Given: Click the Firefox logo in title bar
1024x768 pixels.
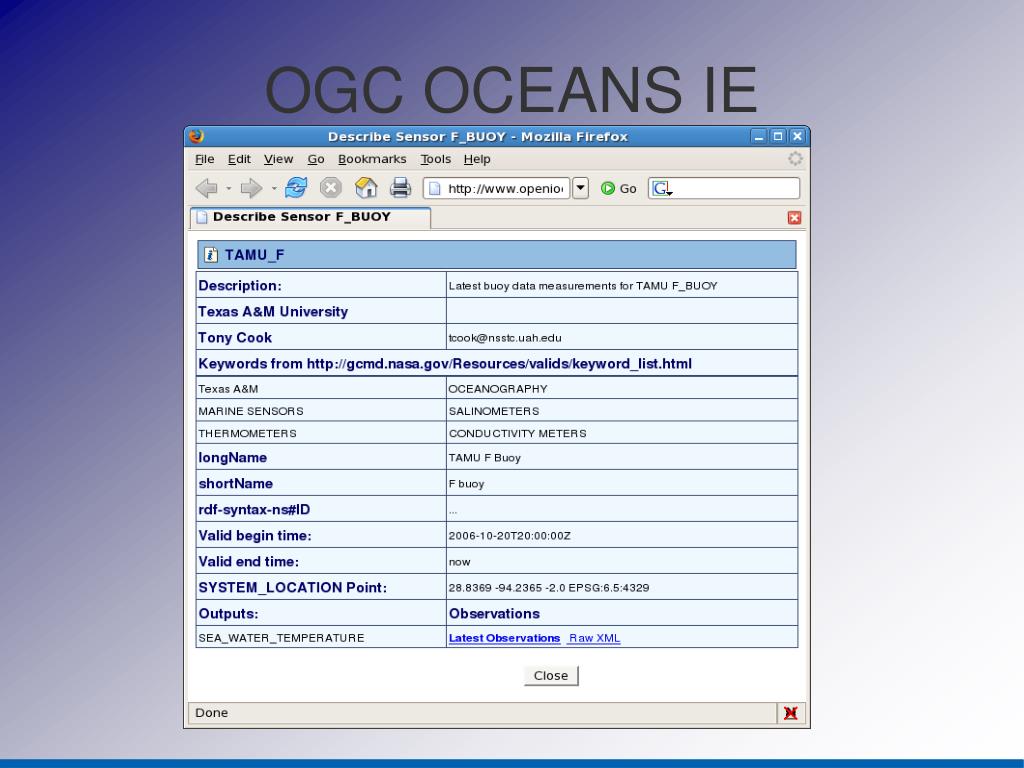Looking at the screenshot, I should (196, 136).
